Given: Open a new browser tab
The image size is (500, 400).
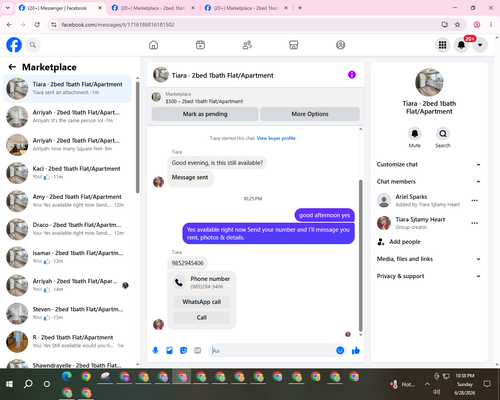Looking at the screenshot, I should [300, 8].
